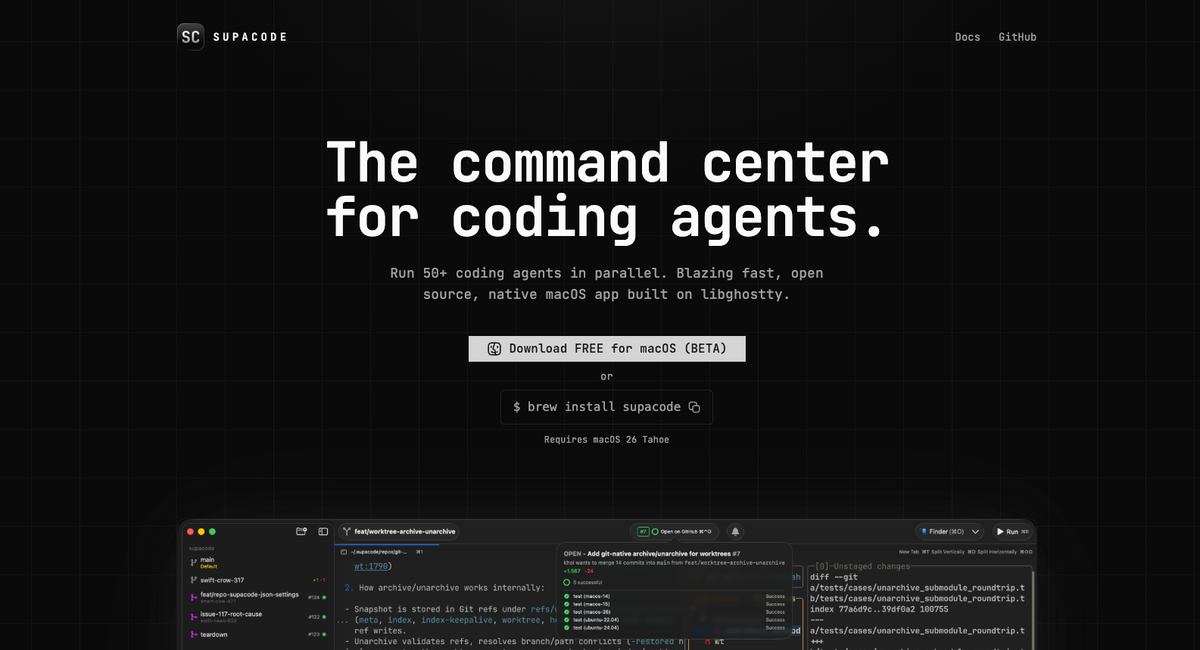Image resolution: width=1200 pixels, height=650 pixels.
Task: Click add repository folder icon in app preview
Action: click(x=301, y=532)
